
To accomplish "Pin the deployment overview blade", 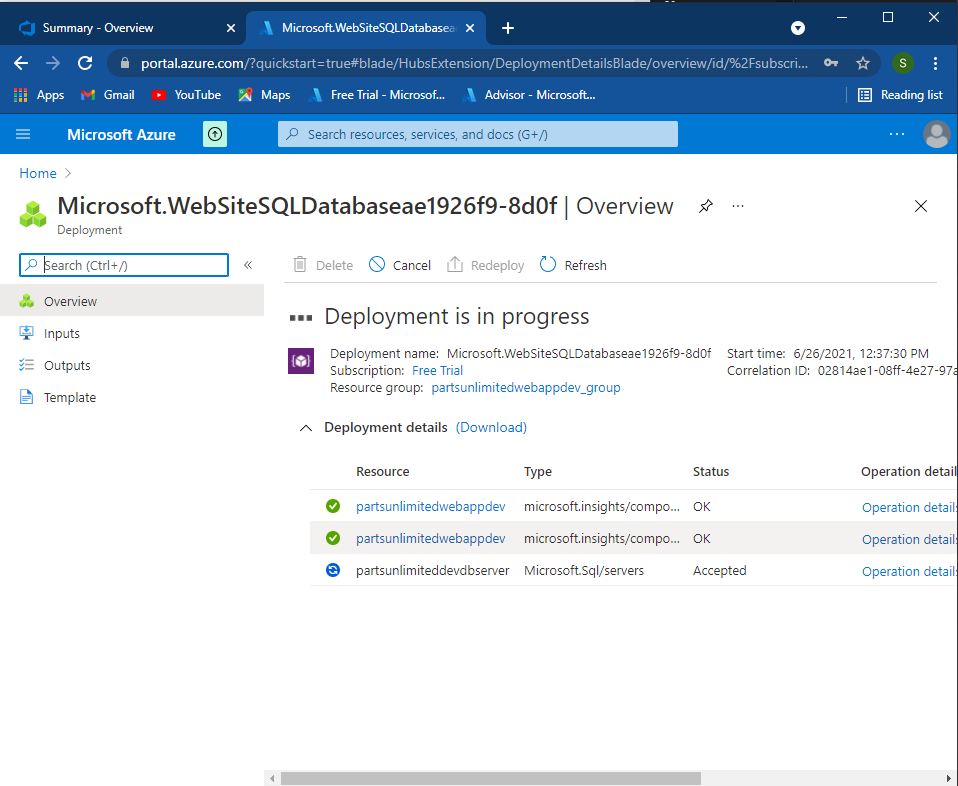I will pos(705,206).
